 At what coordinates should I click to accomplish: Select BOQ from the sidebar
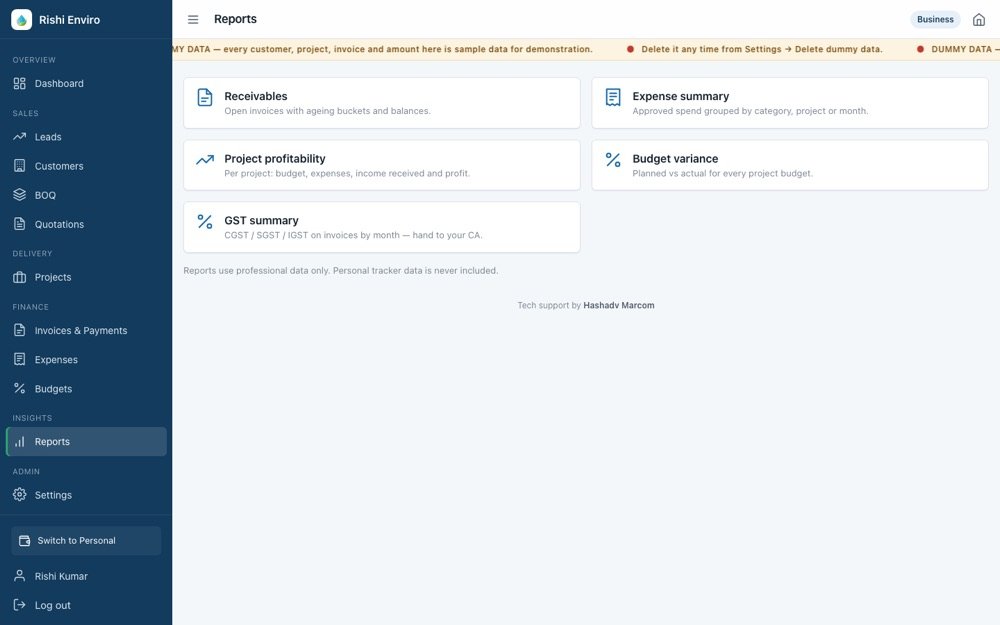pyautogui.click(x=86, y=195)
